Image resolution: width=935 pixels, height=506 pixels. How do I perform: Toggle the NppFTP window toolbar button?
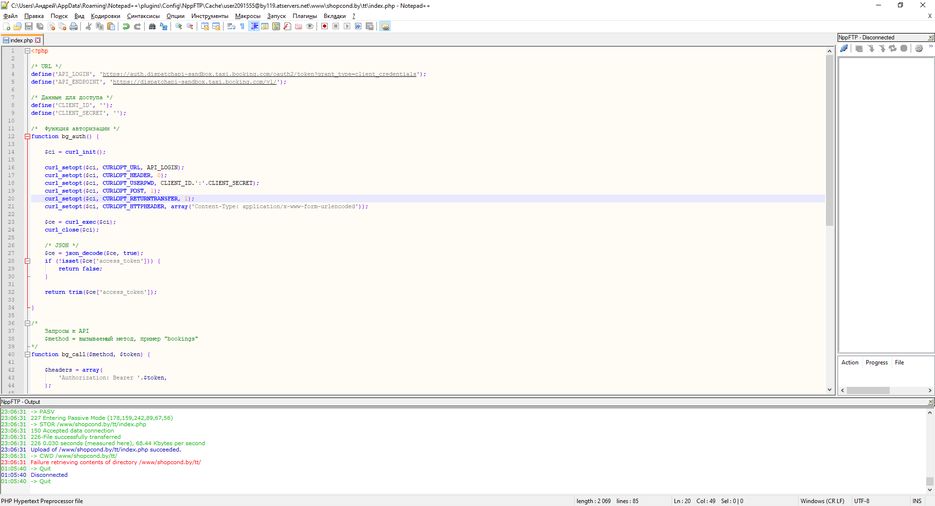pos(385,26)
